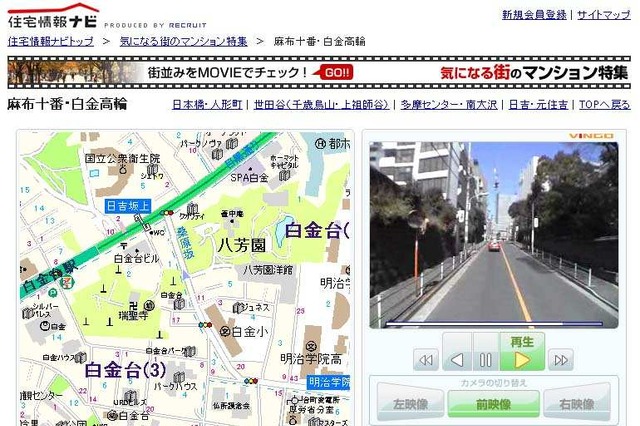Select 世田谷（千歳烏山・上祖師谷） area link
The image size is (640, 426).
(x=321, y=104)
